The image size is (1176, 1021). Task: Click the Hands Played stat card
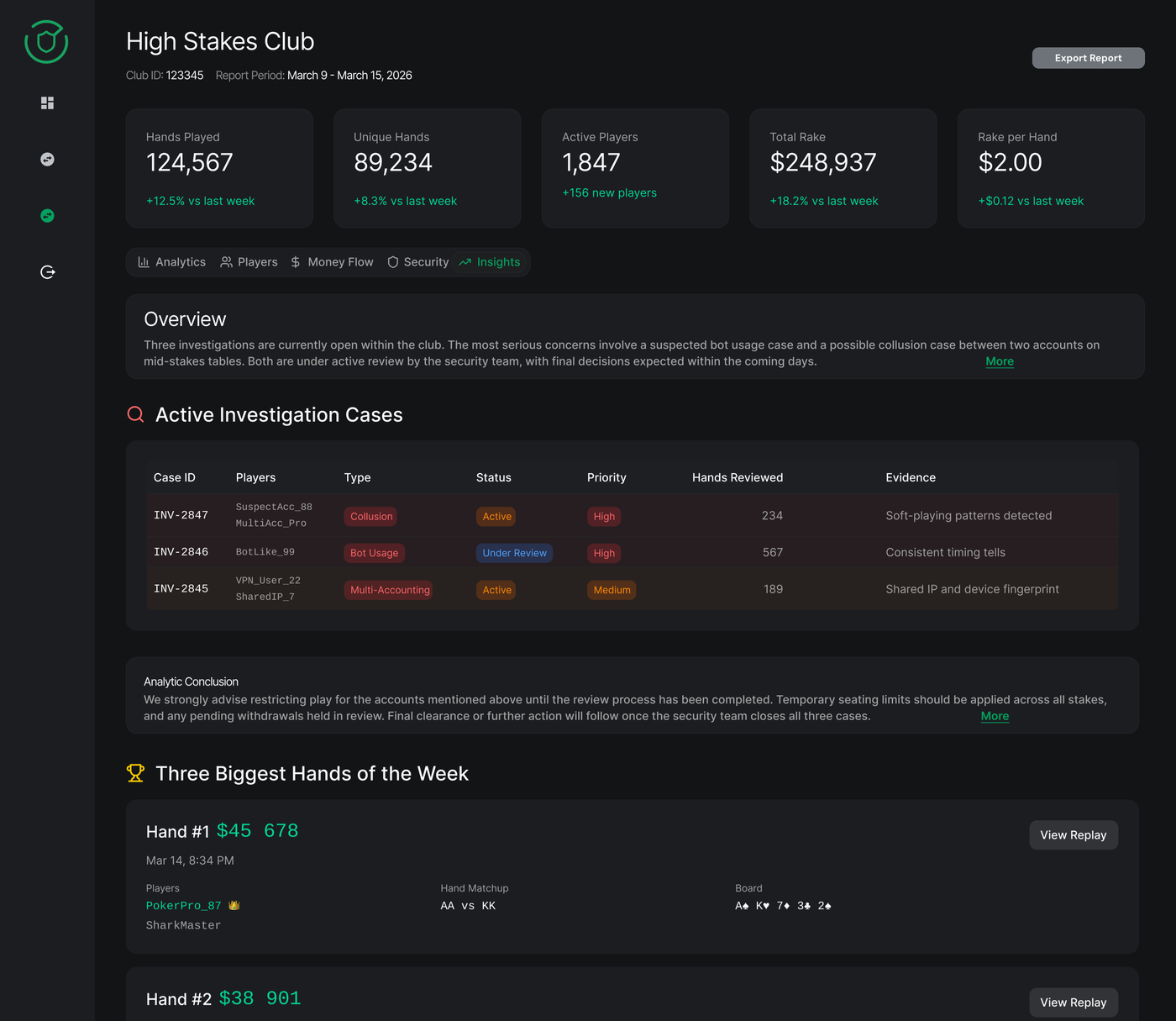(219, 168)
